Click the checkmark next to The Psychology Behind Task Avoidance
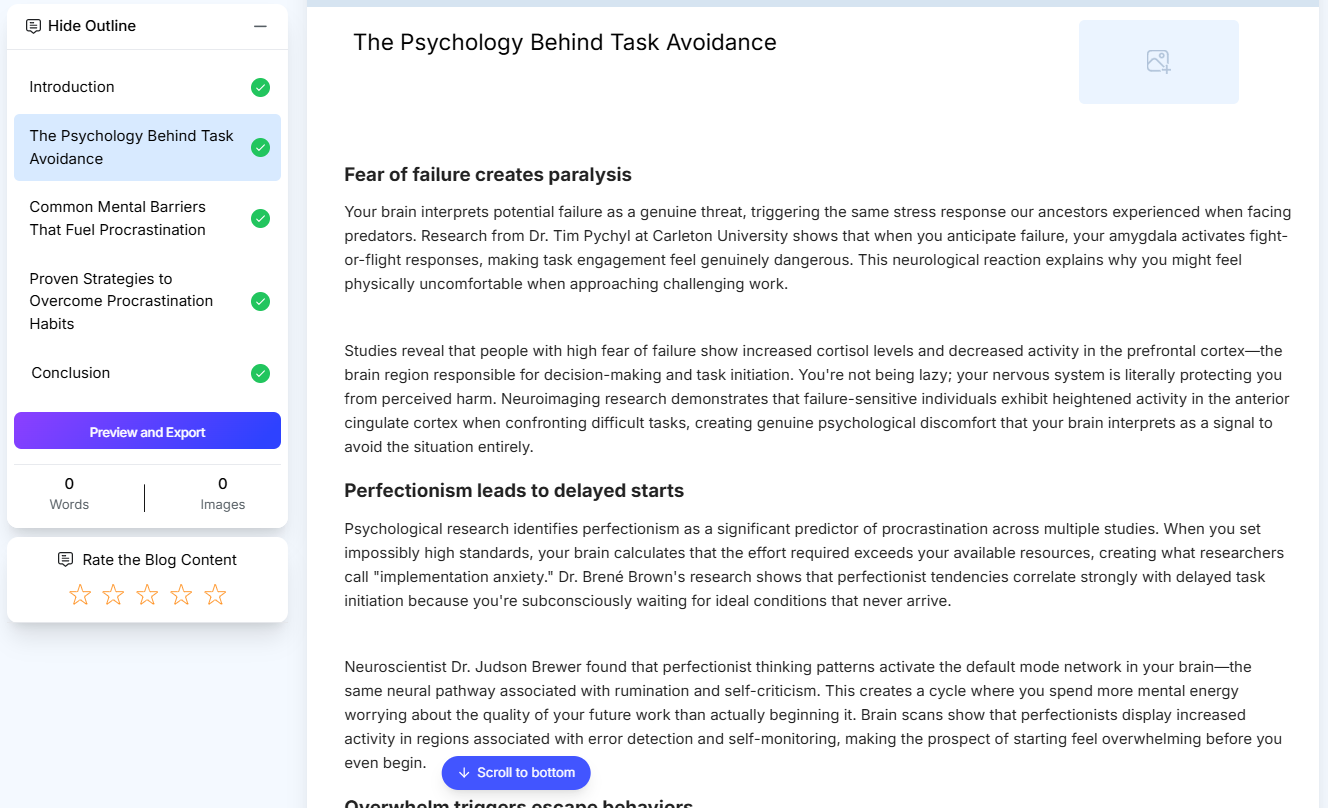This screenshot has height=808, width=1328. click(260, 147)
